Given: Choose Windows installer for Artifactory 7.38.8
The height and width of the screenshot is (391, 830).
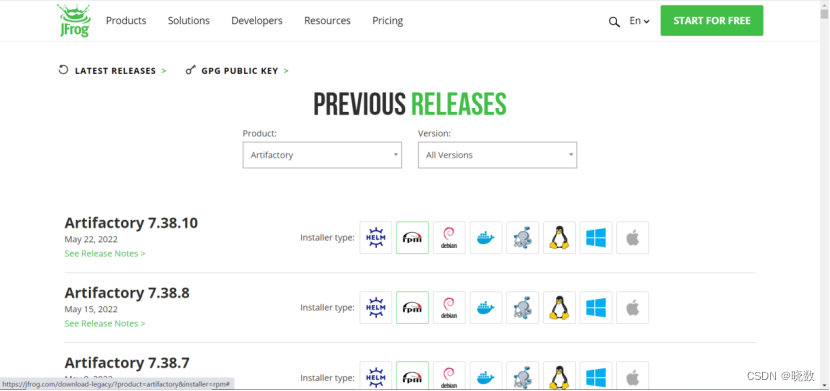Looking at the screenshot, I should click(x=596, y=307).
